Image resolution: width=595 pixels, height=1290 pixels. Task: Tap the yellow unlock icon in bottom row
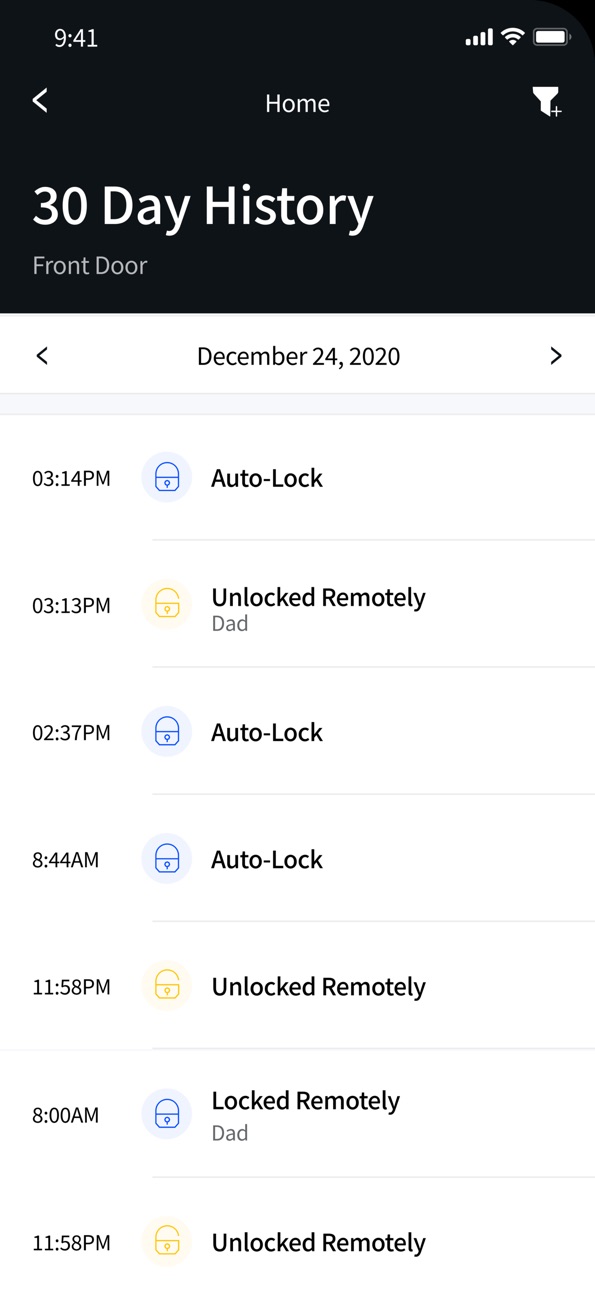(167, 1242)
